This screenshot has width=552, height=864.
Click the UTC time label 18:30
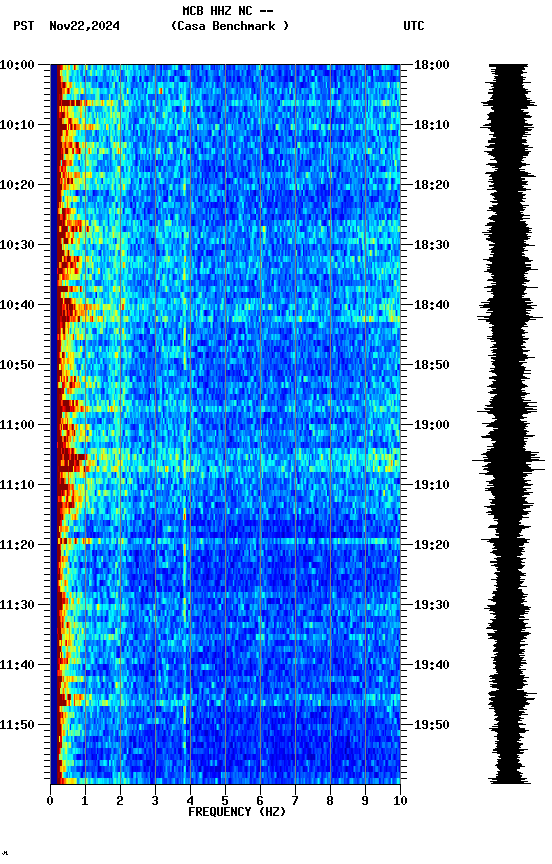click(x=432, y=245)
